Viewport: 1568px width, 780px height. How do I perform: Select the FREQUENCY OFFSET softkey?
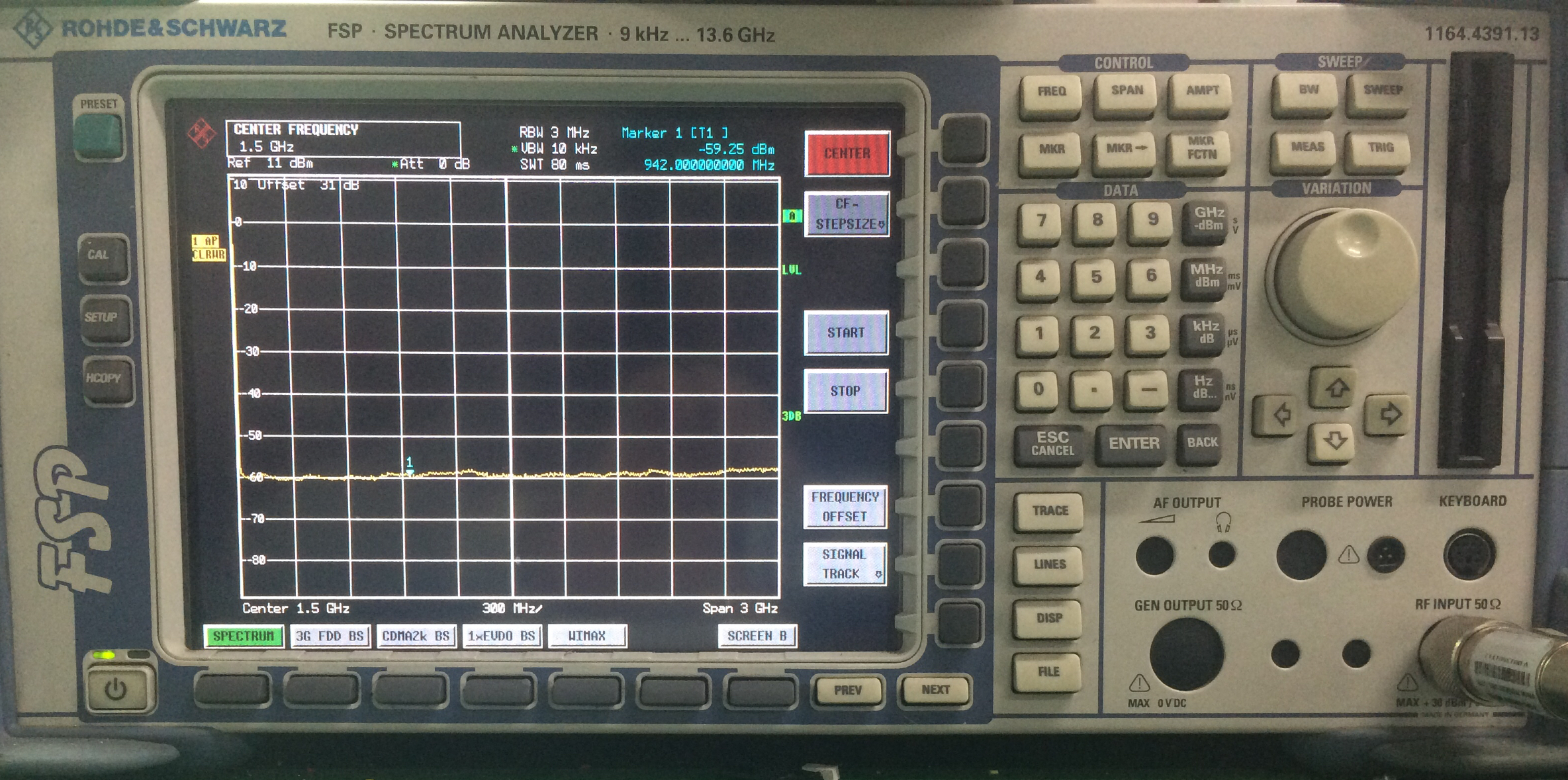pos(845,507)
